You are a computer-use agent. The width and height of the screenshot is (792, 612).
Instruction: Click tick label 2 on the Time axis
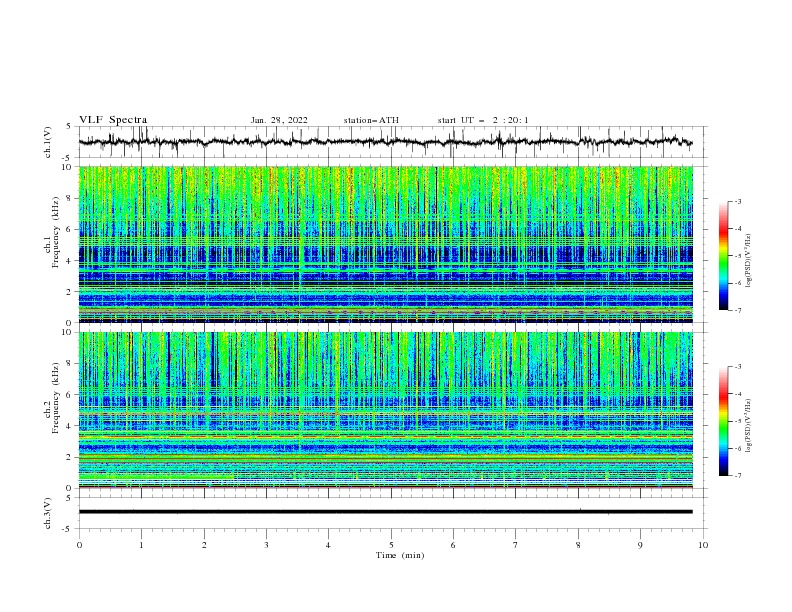(x=204, y=545)
